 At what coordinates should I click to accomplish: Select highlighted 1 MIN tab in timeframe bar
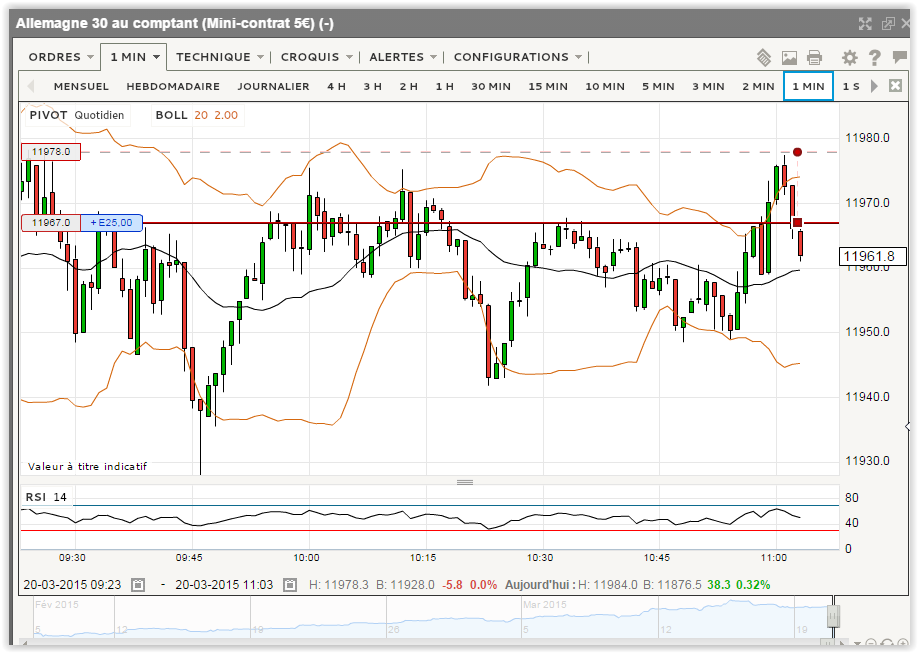809,87
